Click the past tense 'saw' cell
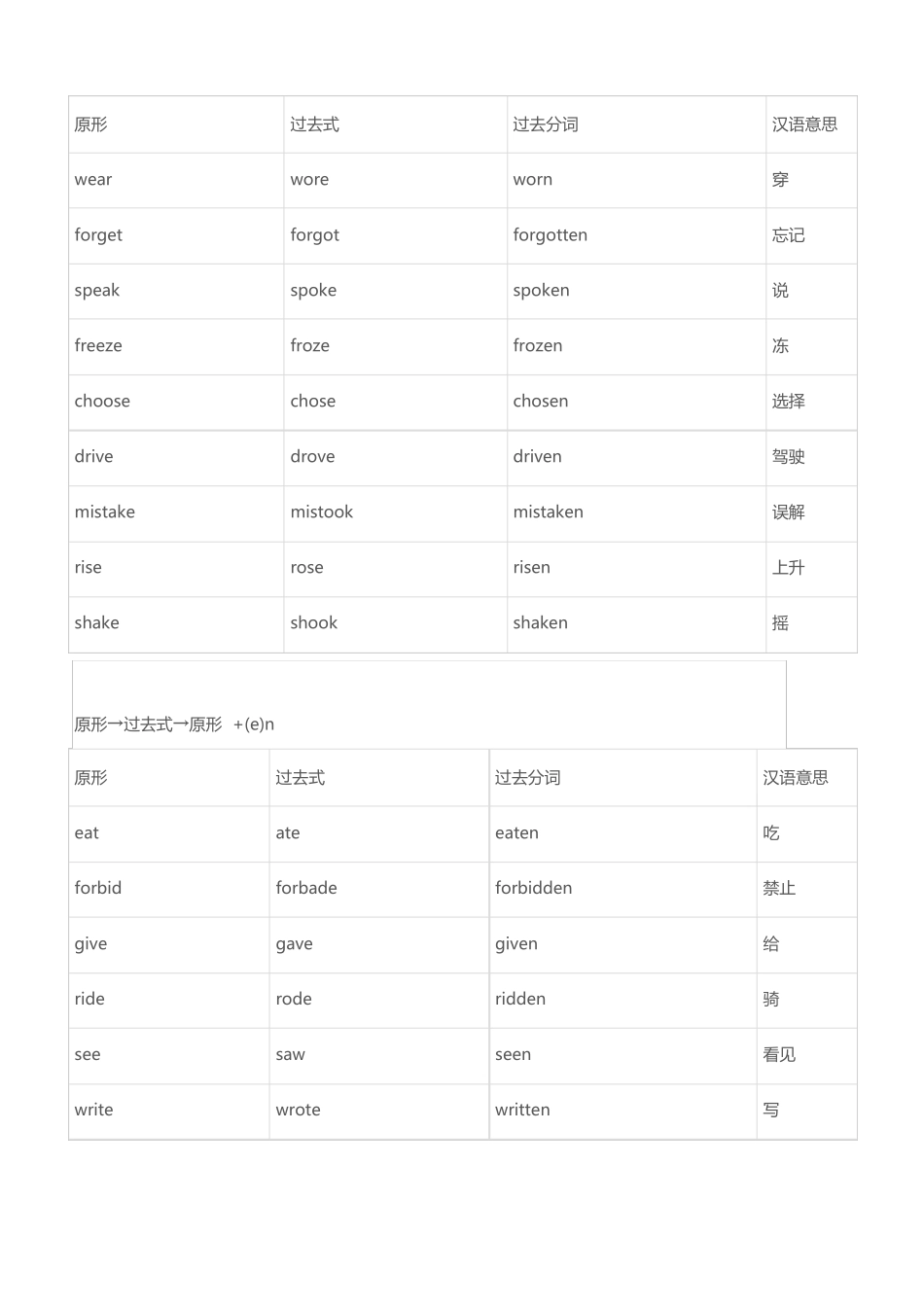 [x=290, y=1055]
